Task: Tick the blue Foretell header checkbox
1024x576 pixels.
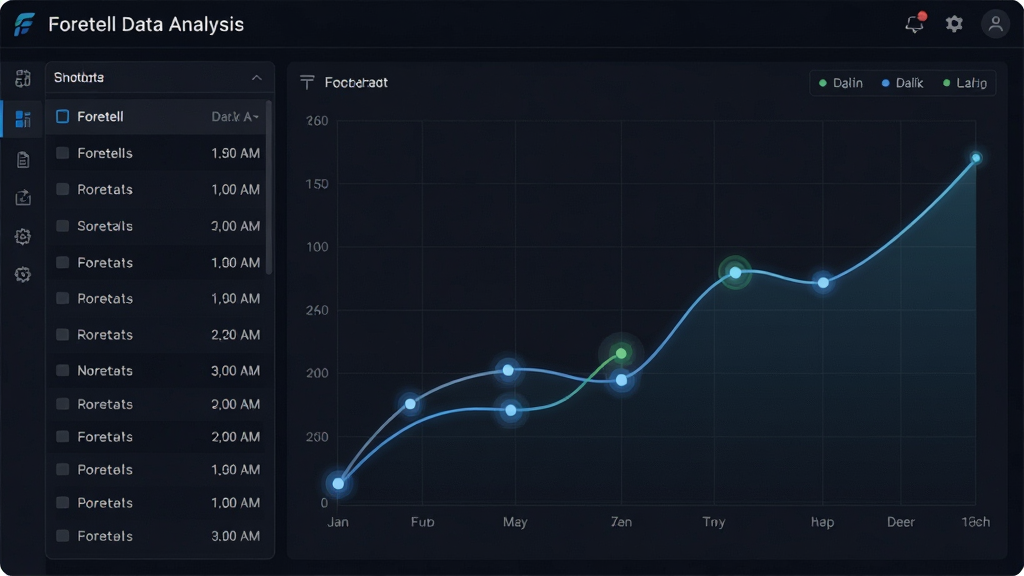Action: tap(63, 116)
